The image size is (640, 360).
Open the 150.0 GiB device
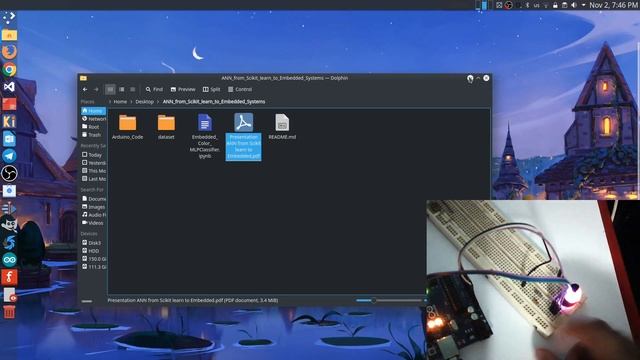(93, 259)
